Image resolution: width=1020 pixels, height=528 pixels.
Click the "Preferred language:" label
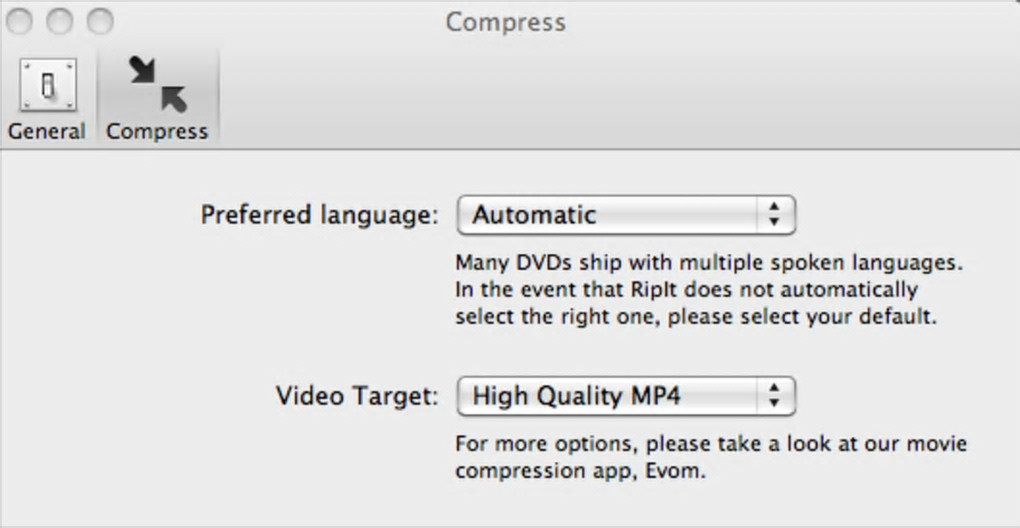point(319,215)
